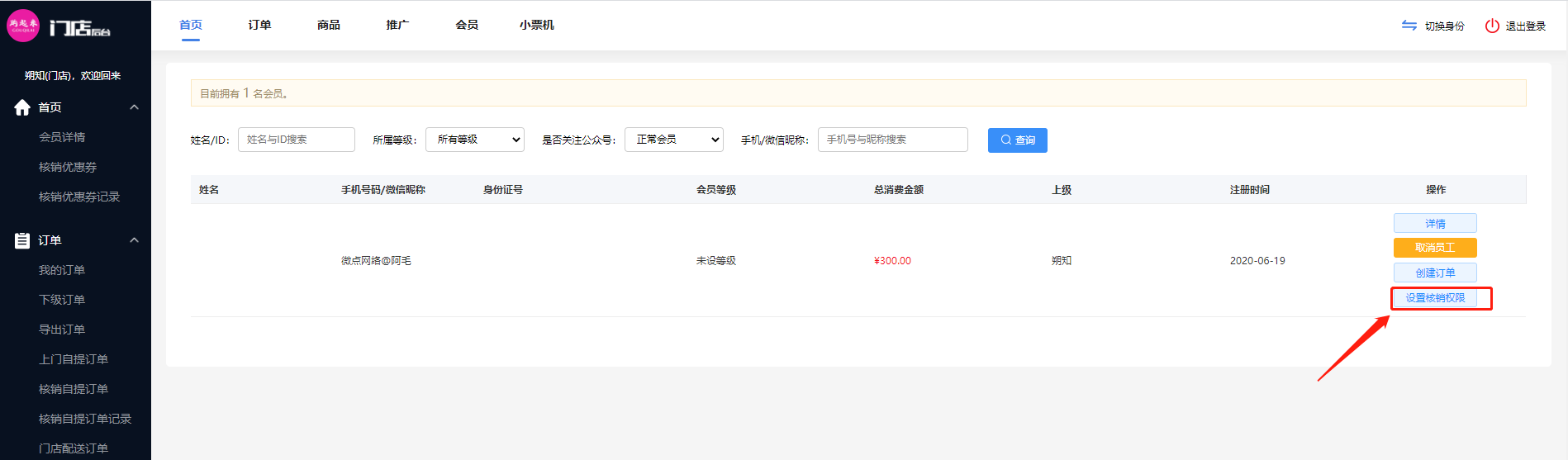Click the switch identity arrows icon
Image resolution: width=1568 pixels, height=460 pixels.
point(1409,26)
